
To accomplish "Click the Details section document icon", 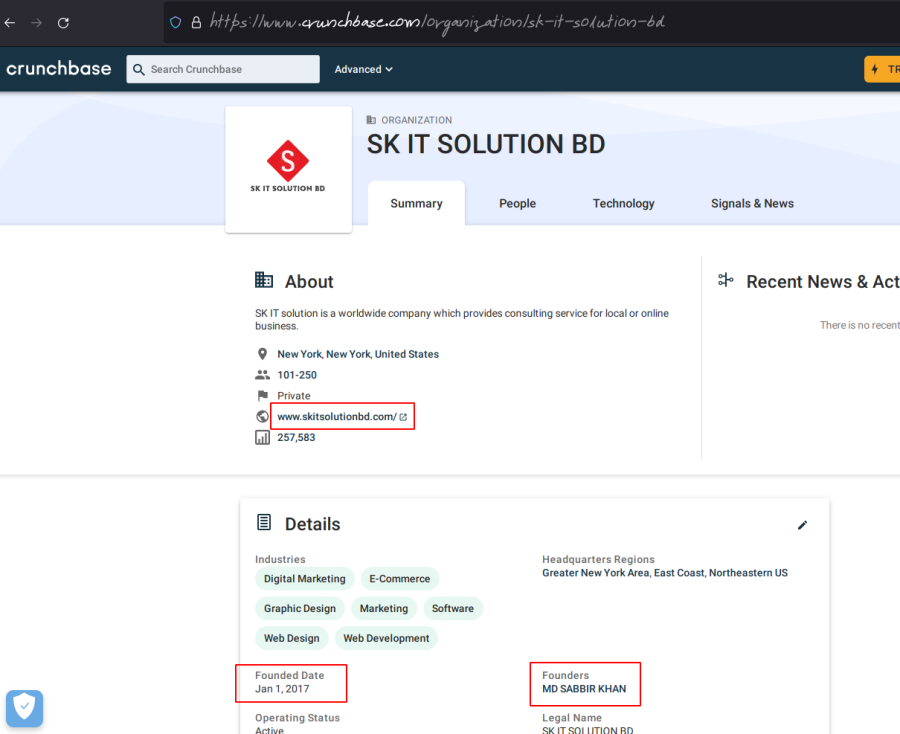I will tap(264, 522).
